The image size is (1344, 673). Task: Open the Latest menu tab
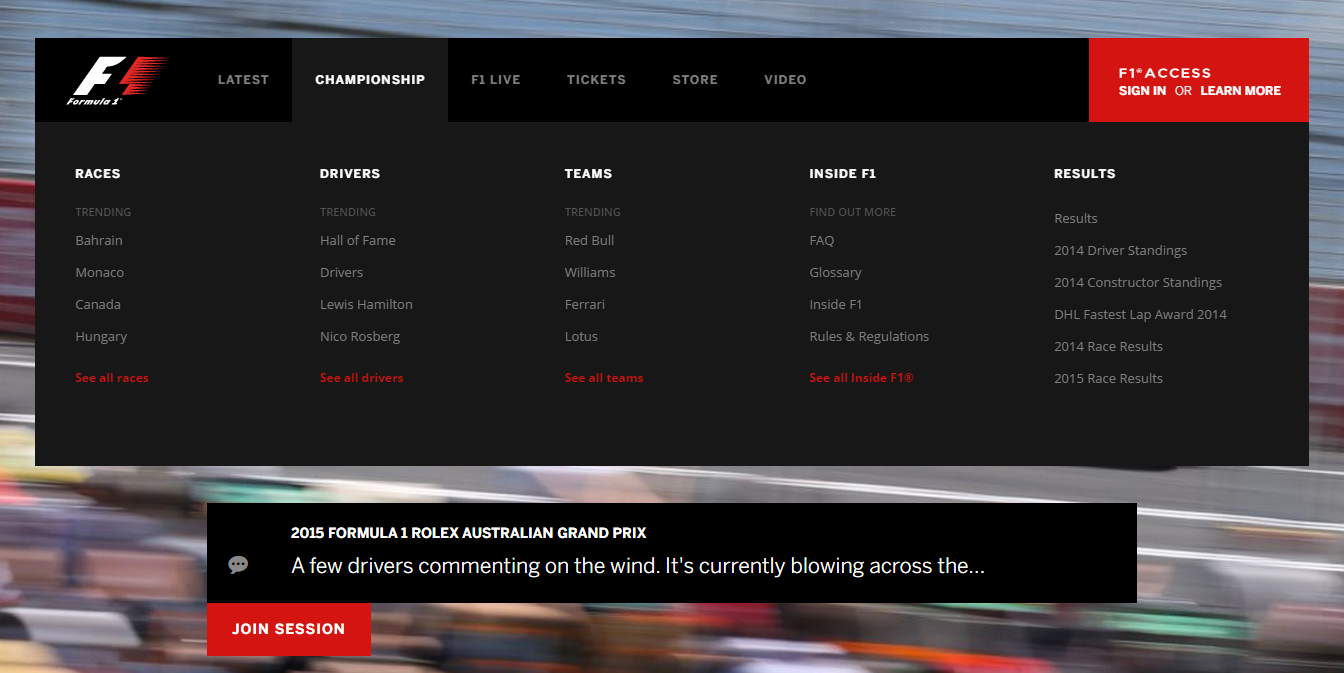[243, 80]
